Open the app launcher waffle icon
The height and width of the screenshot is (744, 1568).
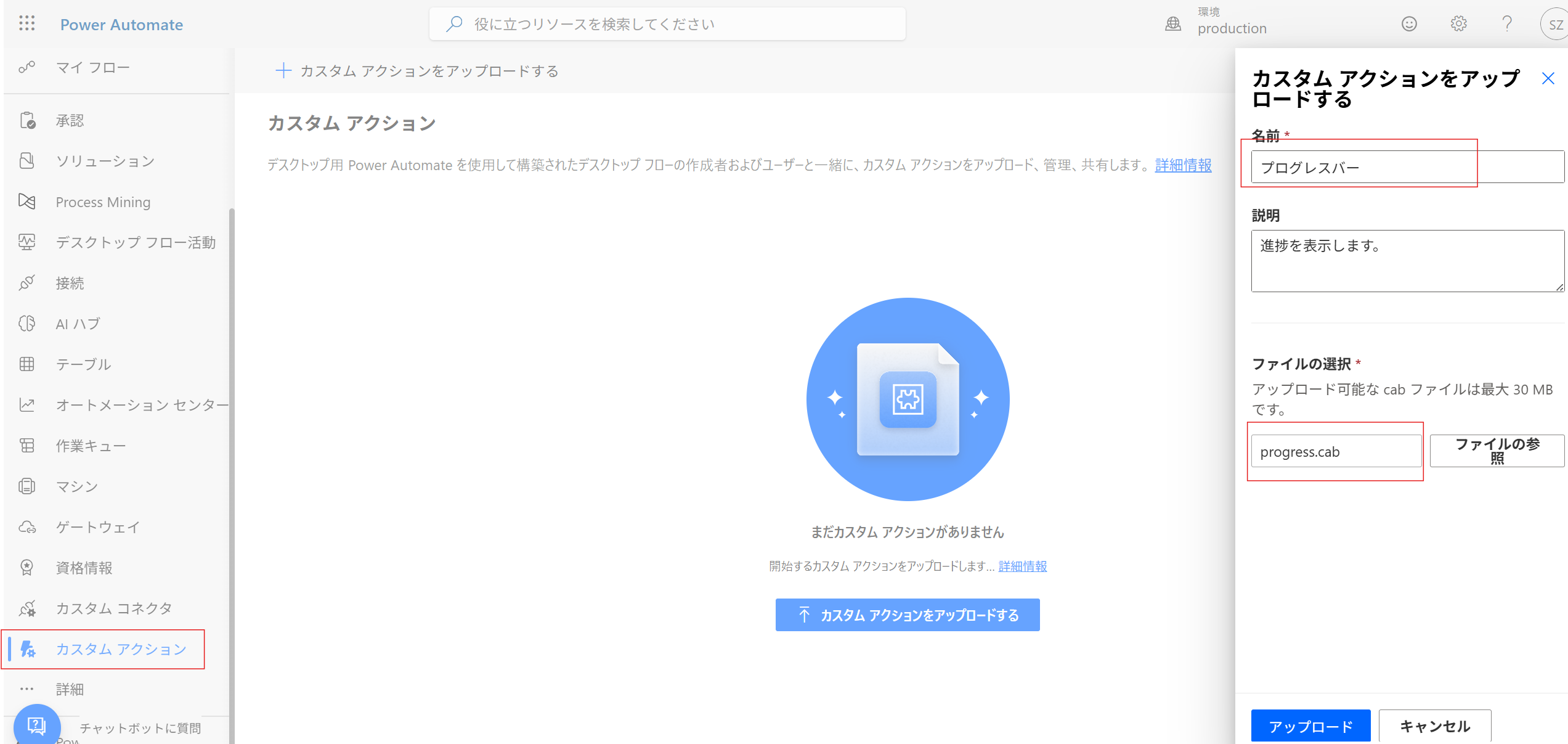click(x=26, y=24)
